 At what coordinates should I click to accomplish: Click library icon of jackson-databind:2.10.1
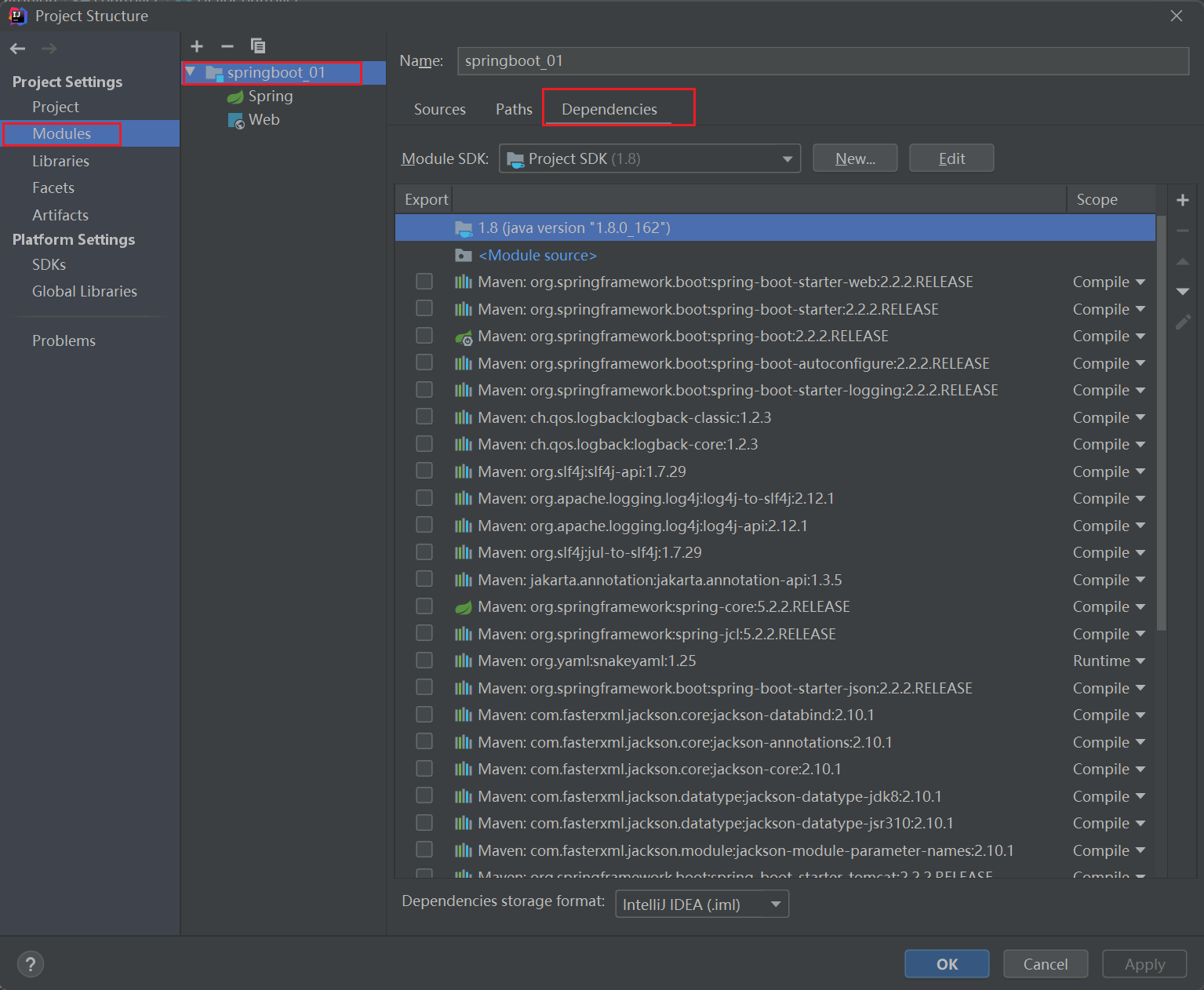click(464, 715)
